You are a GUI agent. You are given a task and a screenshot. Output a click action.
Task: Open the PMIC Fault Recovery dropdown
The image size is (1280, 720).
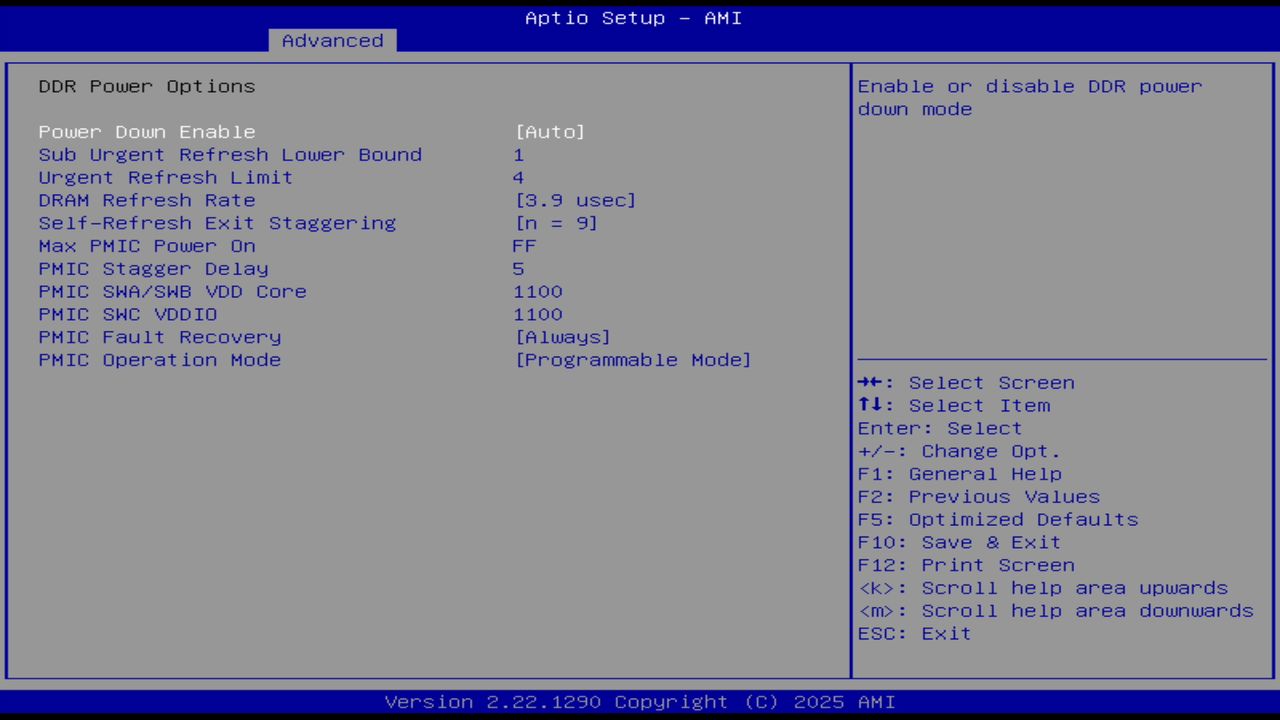click(562, 337)
